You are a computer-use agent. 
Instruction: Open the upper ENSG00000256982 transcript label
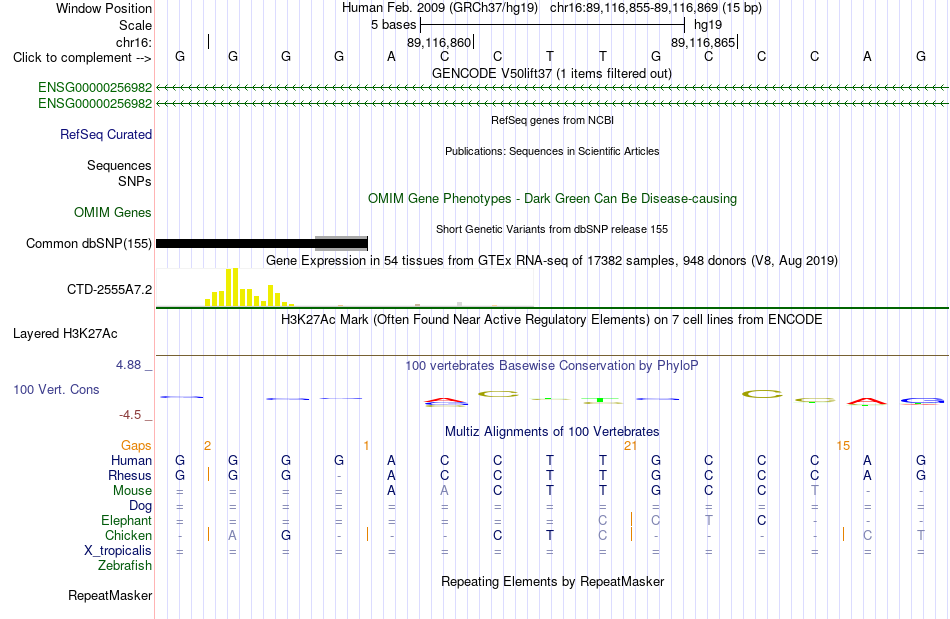click(95, 87)
